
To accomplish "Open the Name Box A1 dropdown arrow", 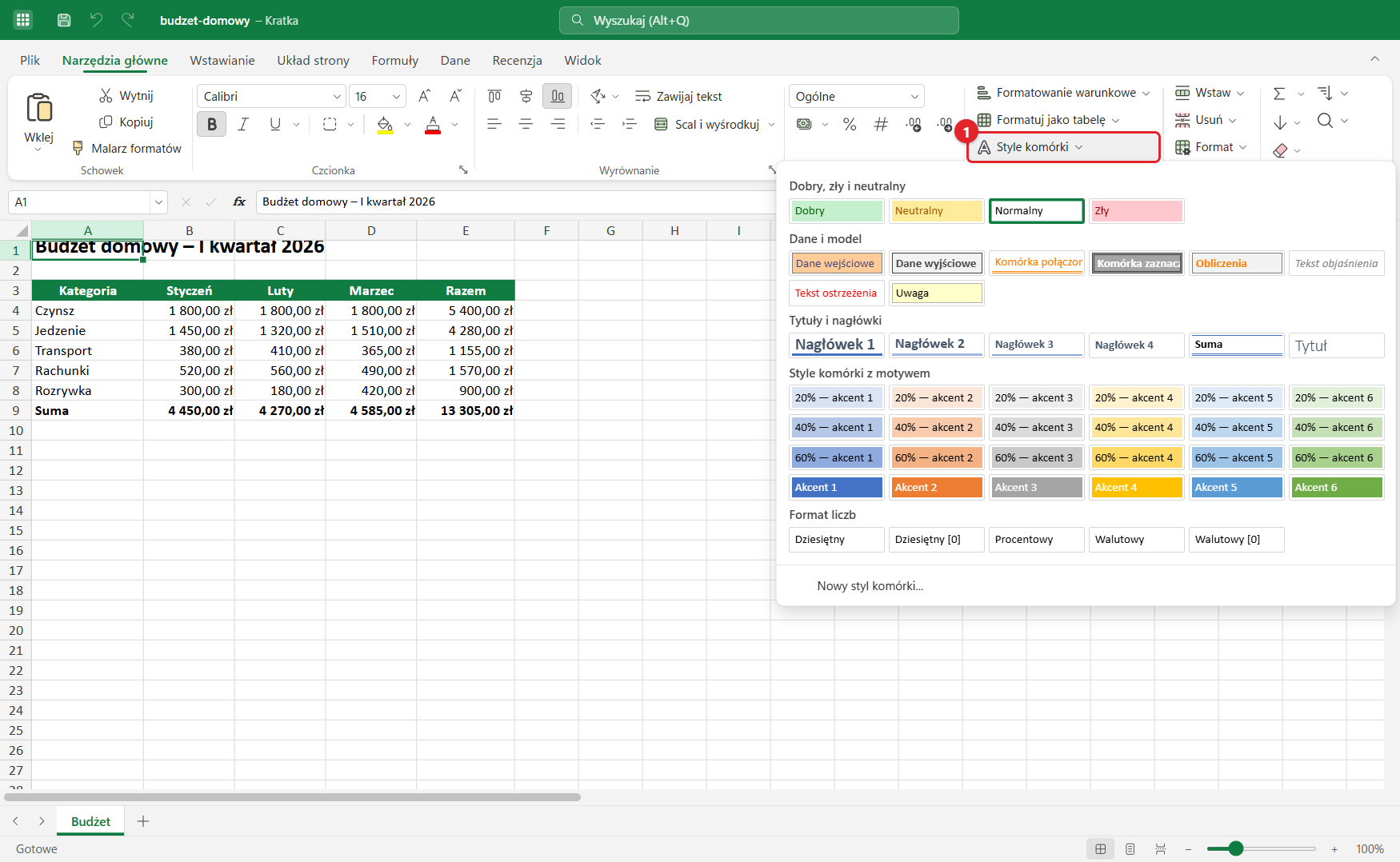I will 158,202.
